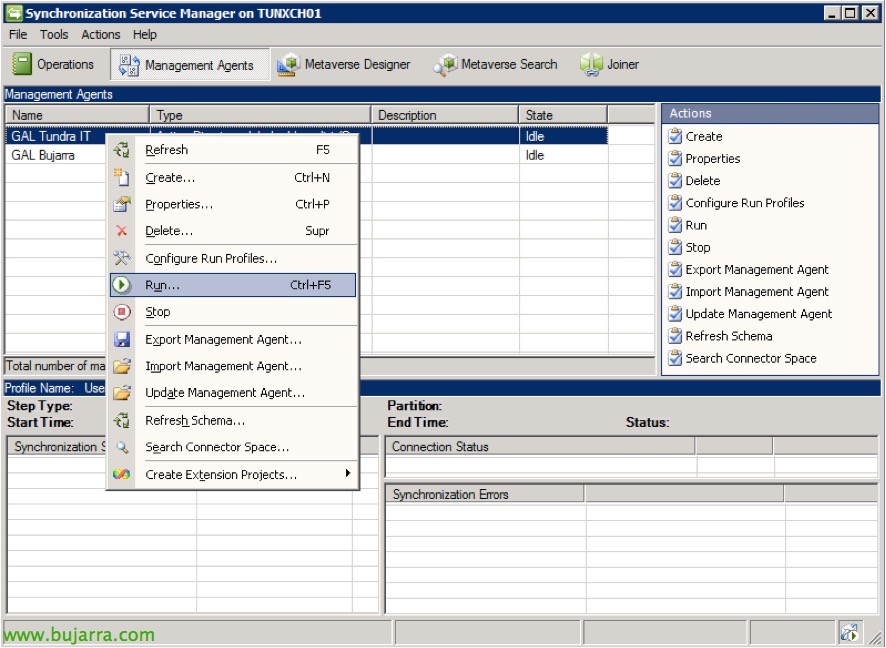Viewport: 886px width, 648px height.
Task: Click the Idle state of GAL Bujarra
Action: (535, 155)
